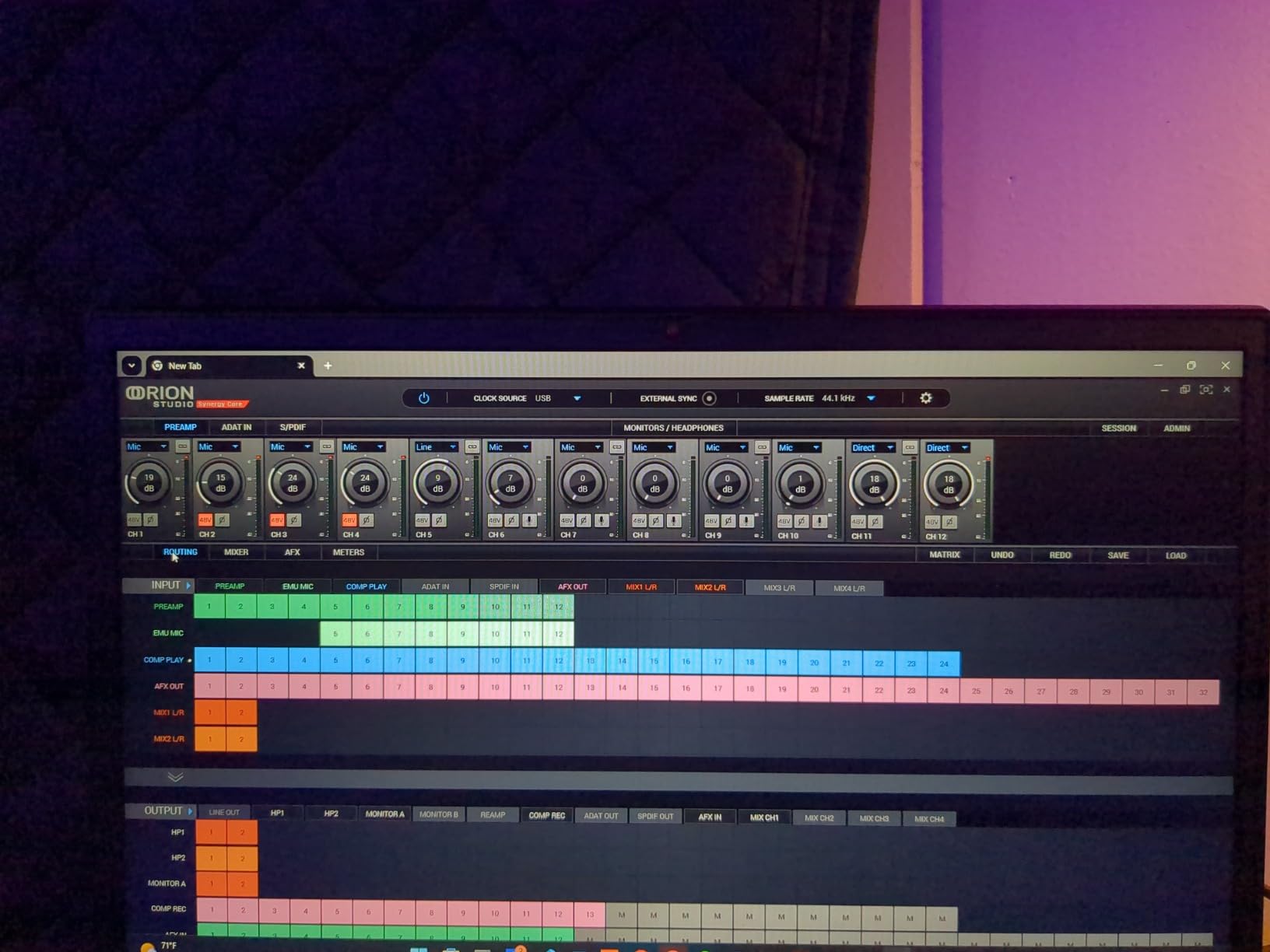Click the stereo link icon for CH 3
The height and width of the screenshot is (952, 1270).
coord(327,446)
